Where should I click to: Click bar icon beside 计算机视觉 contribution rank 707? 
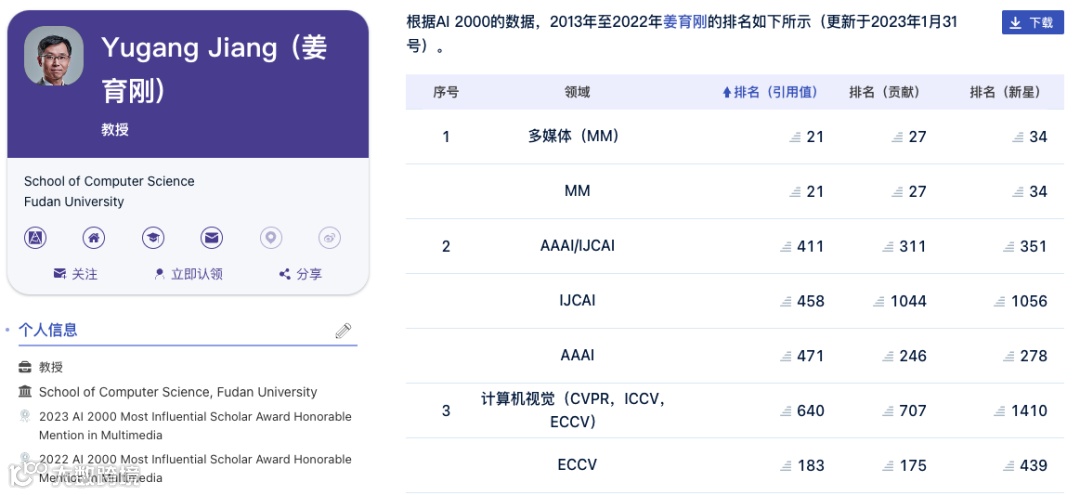pyautogui.click(x=888, y=411)
